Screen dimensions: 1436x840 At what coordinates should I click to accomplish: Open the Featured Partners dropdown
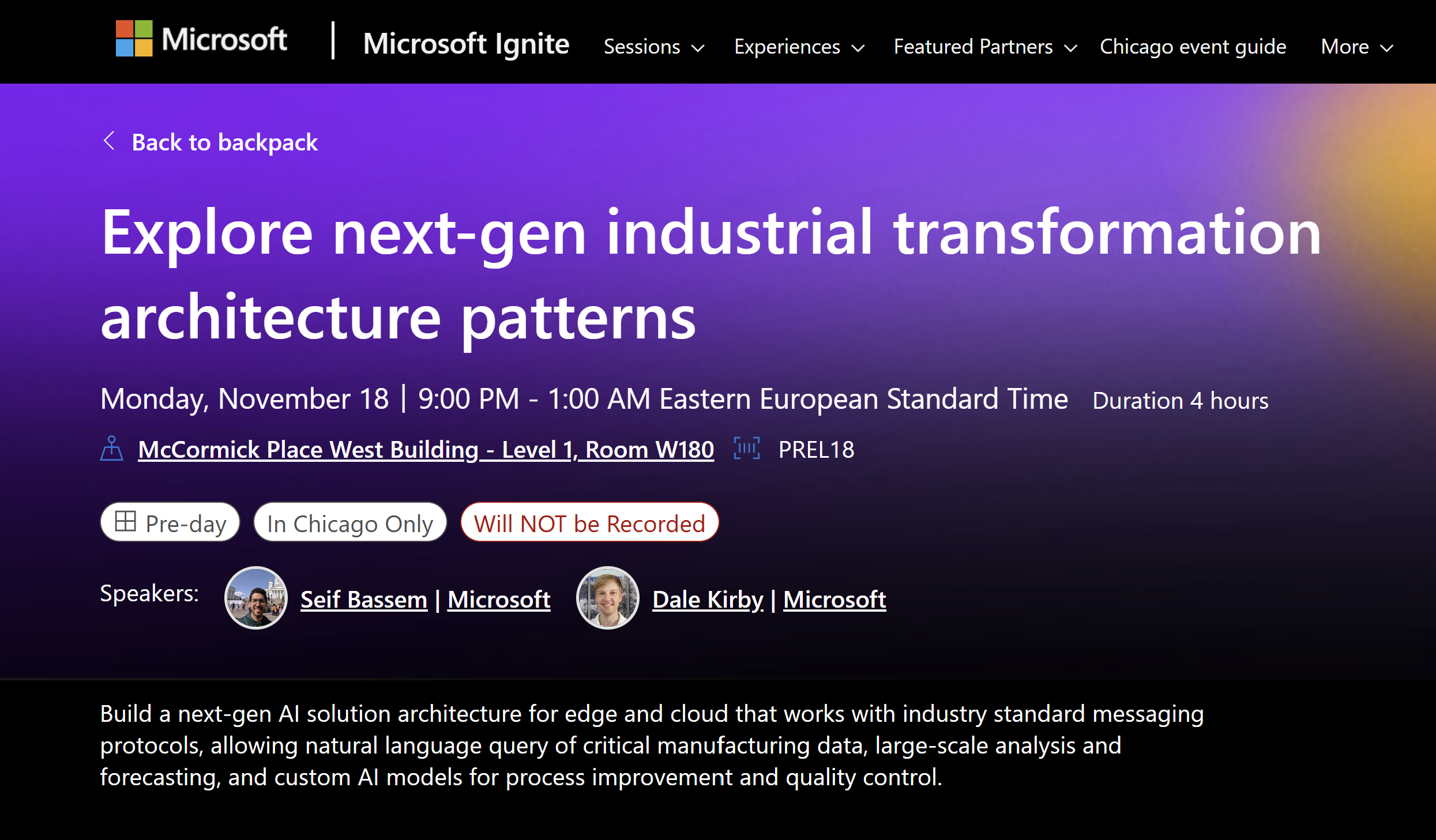pyautogui.click(x=984, y=47)
